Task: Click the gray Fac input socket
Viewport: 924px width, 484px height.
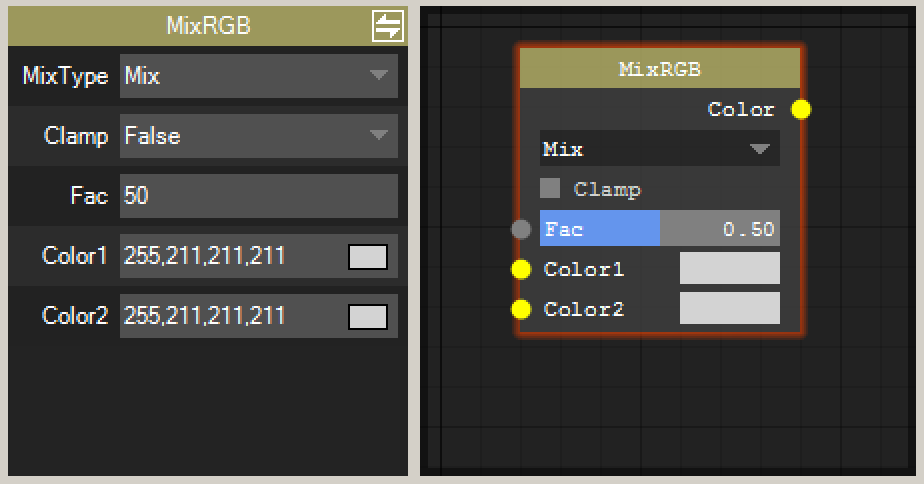Action: [x=521, y=229]
